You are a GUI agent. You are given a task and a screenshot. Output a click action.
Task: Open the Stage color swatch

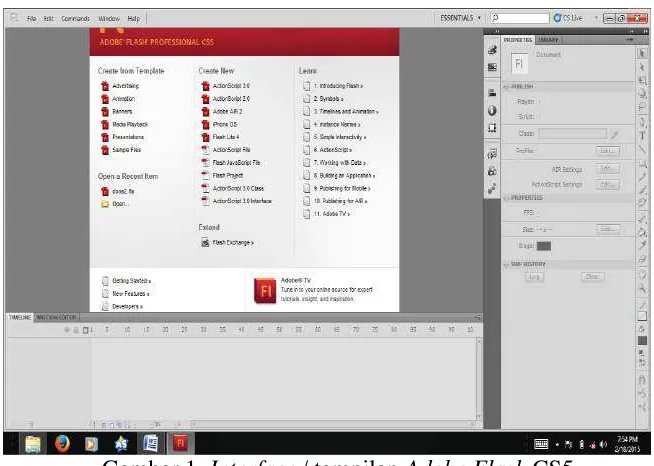tap(543, 246)
